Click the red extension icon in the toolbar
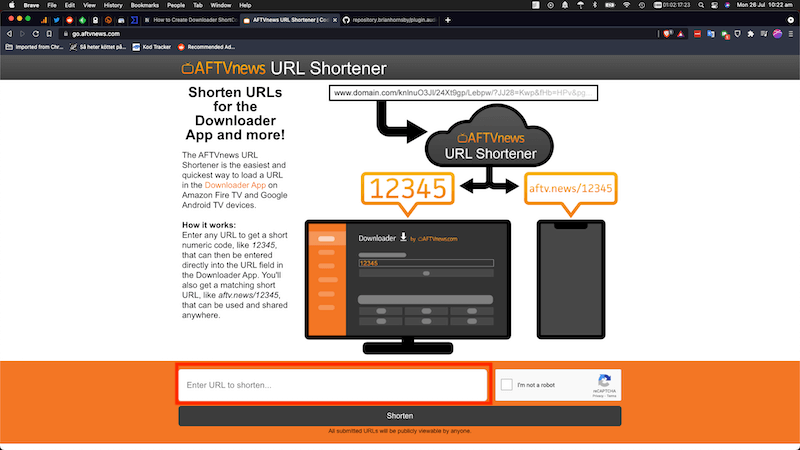 click(x=697, y=34)
